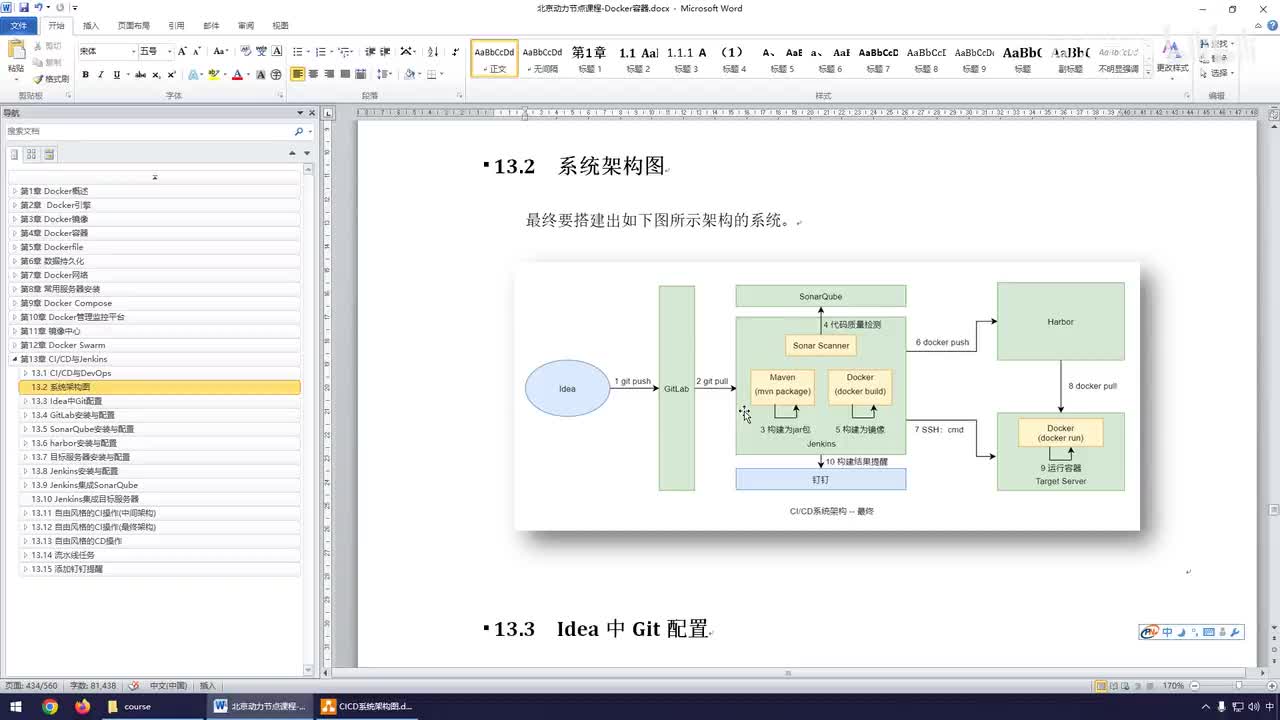Switch to the 页面布局 tab

[134, 26]
